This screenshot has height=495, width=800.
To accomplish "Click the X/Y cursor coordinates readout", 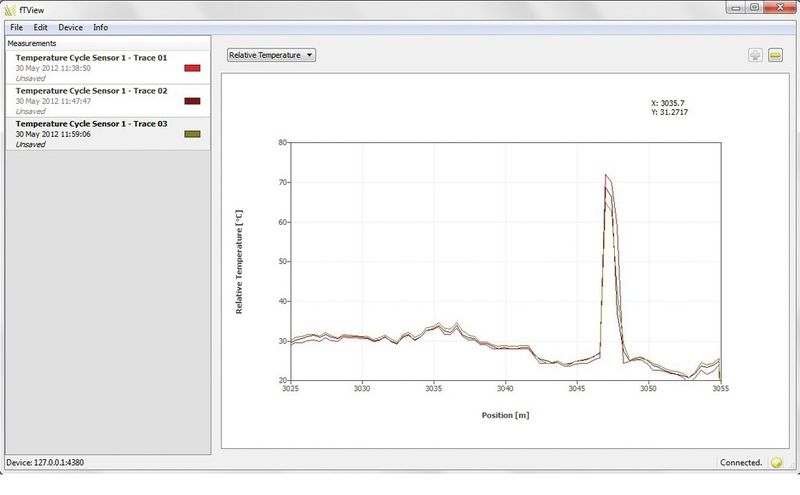I will point(669,107).
